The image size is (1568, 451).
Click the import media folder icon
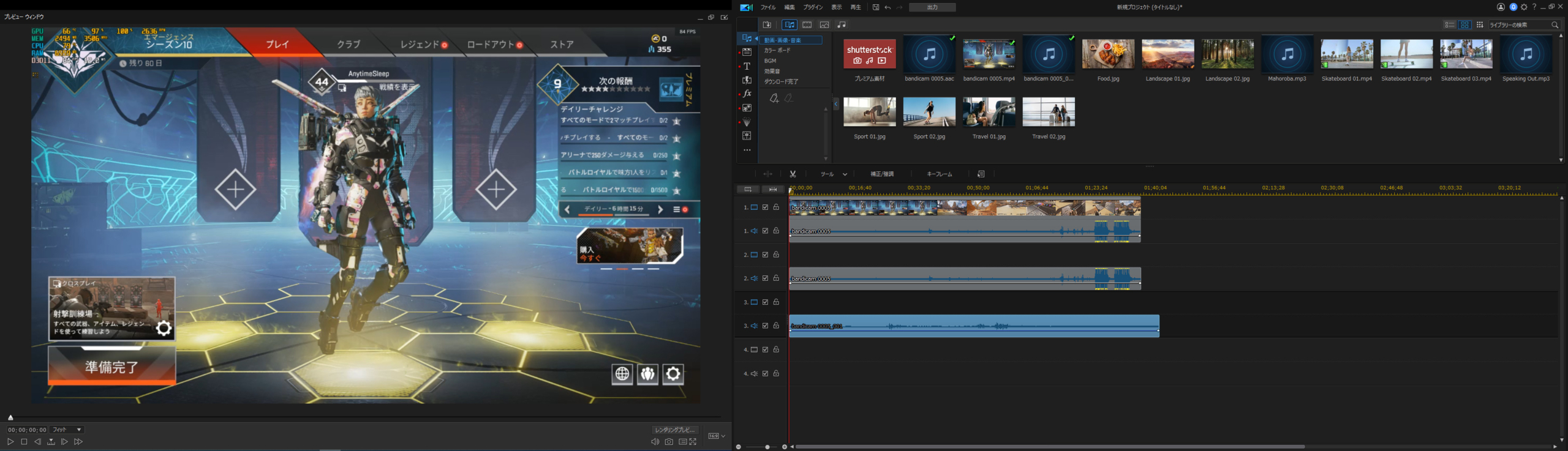767,25
